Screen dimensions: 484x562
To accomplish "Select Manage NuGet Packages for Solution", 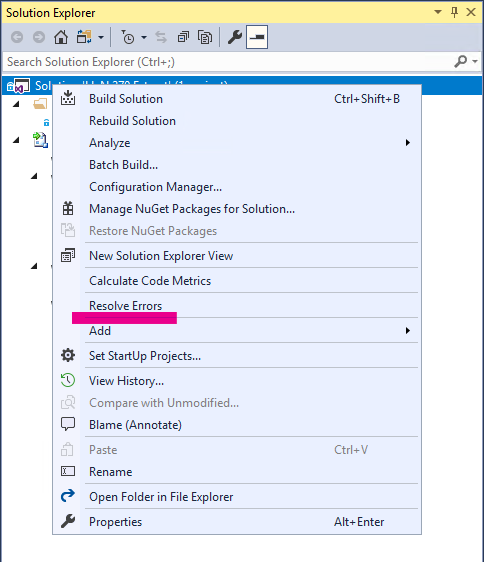I will (x=237, y=209).
